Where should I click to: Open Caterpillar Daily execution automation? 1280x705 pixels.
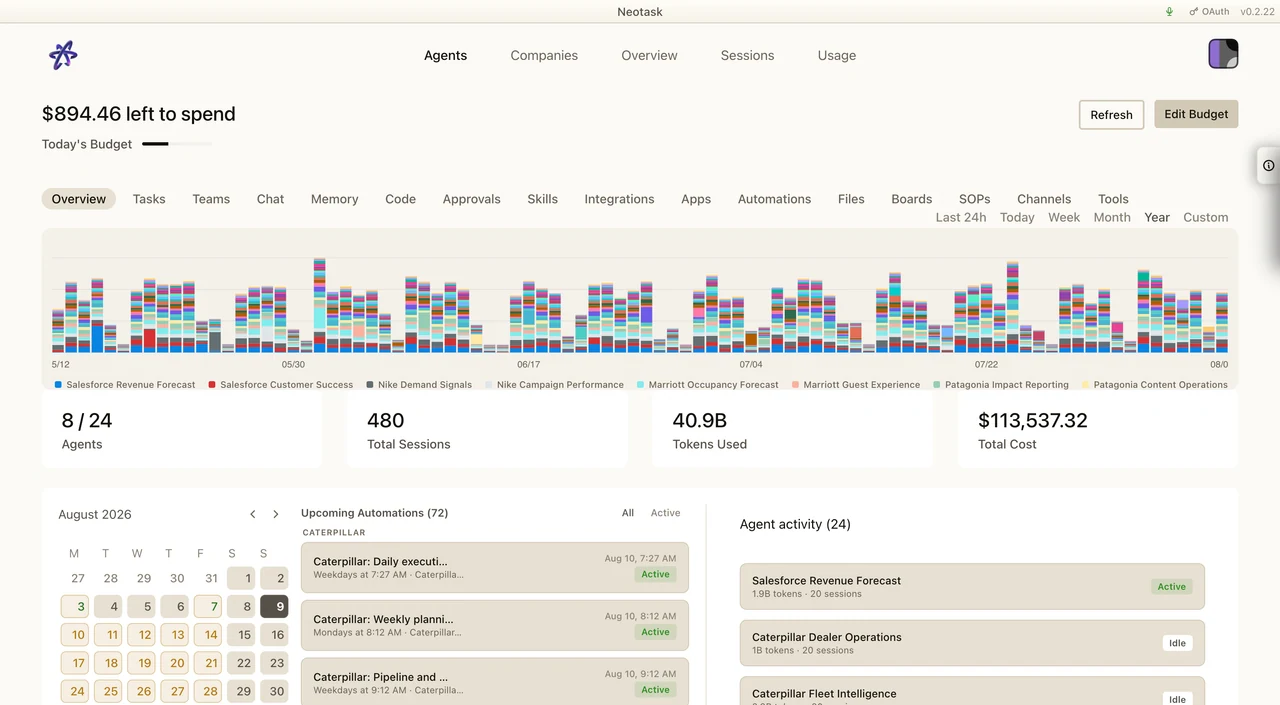click(495, 568)
